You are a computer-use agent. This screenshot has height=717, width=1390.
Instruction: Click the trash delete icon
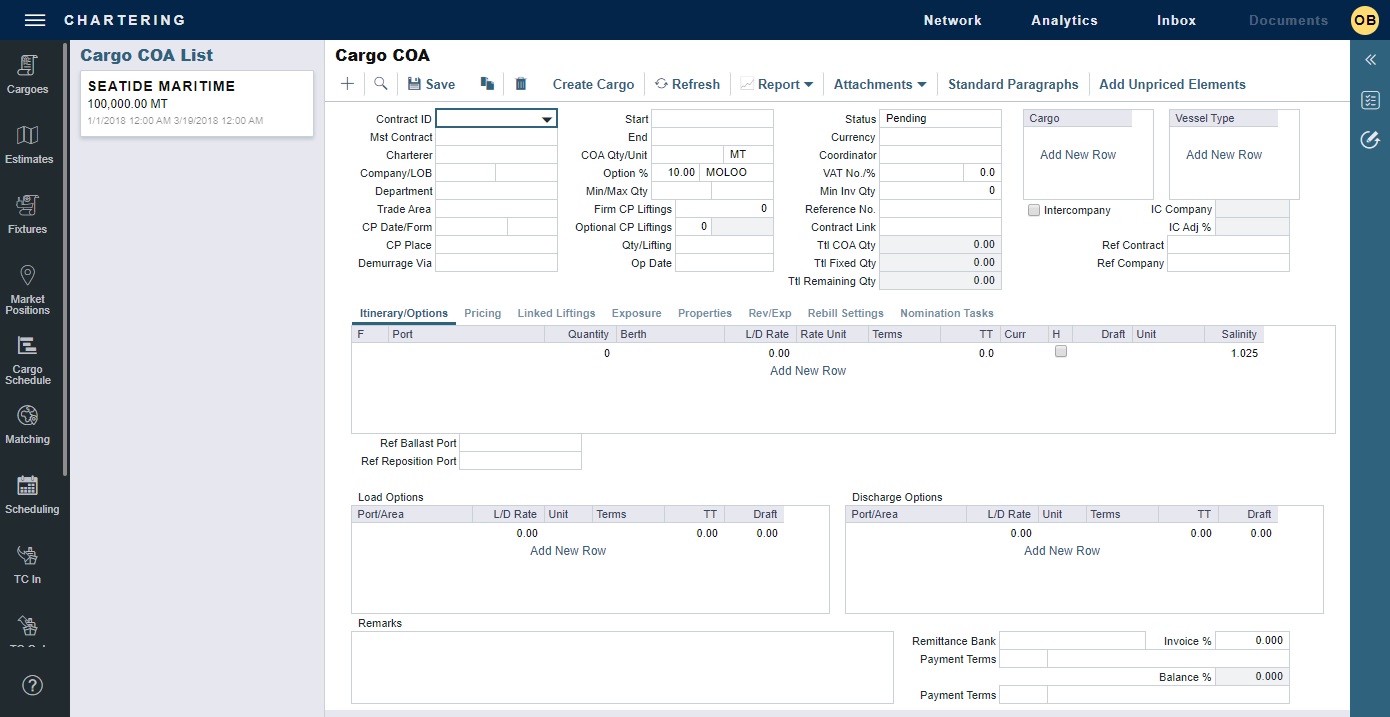pos(521,84)
